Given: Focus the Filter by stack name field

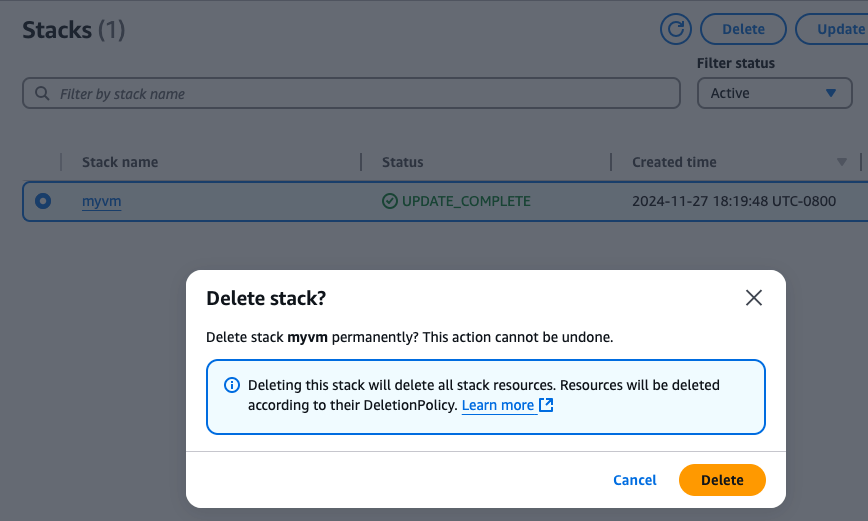Looking at the screenshot, I should pyautogui.click(x=360, y=93).
